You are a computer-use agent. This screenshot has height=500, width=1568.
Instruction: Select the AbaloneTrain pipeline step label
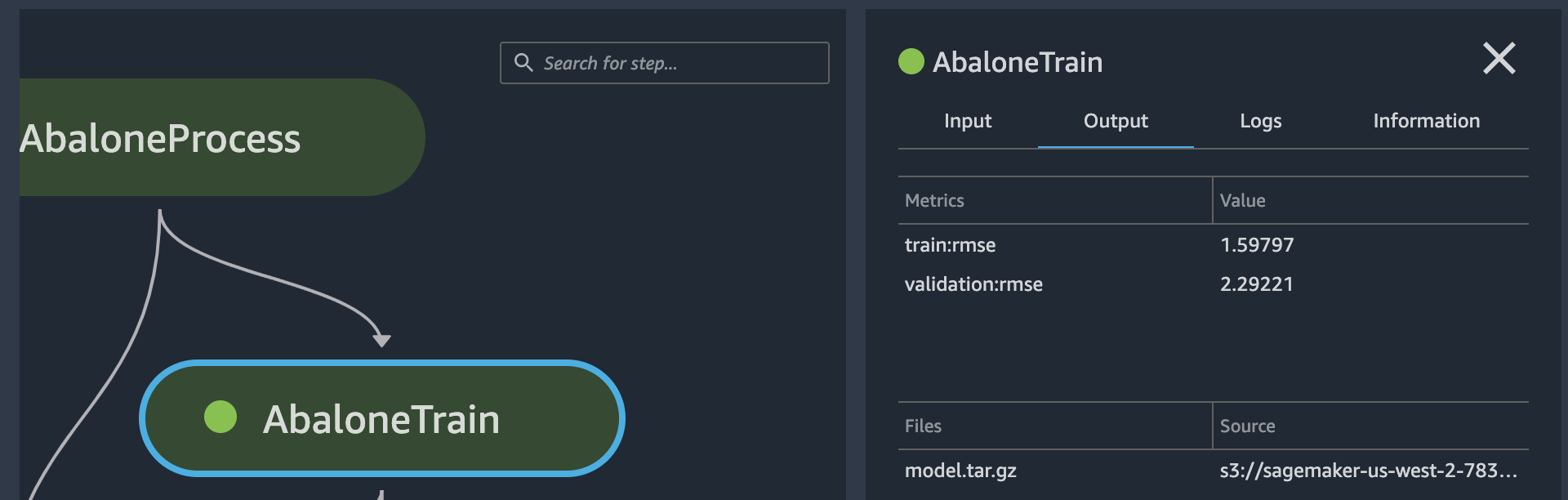coord(381,419)
